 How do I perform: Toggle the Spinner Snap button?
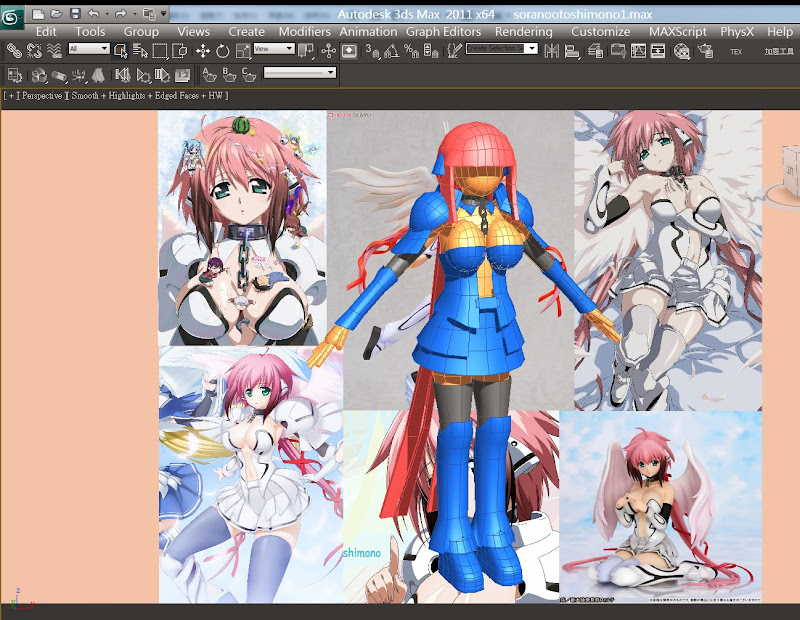431,51
